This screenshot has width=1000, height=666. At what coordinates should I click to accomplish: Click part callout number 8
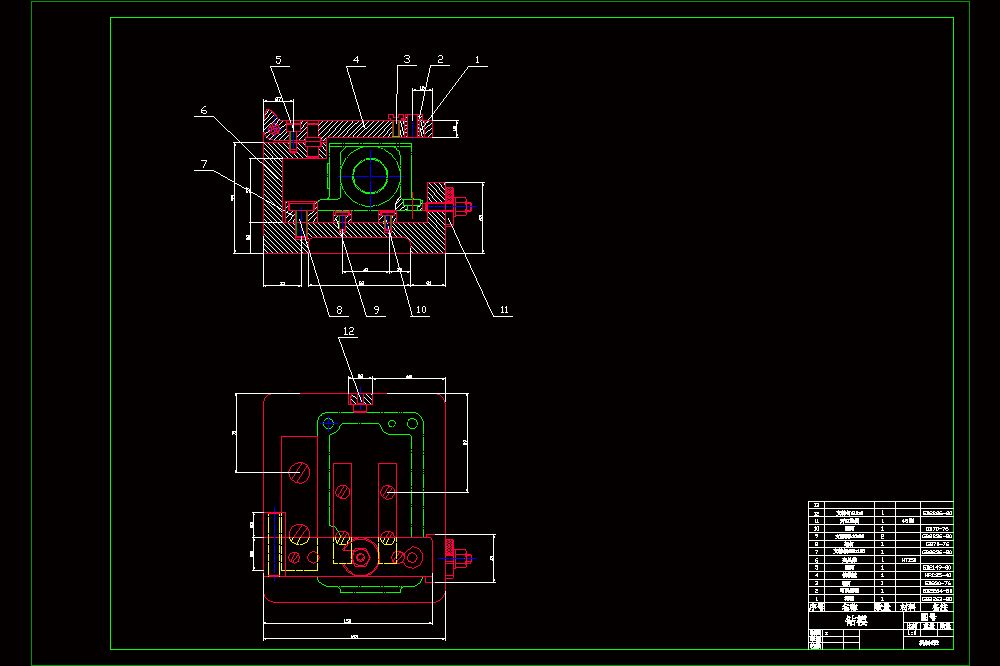click(339, 310)
